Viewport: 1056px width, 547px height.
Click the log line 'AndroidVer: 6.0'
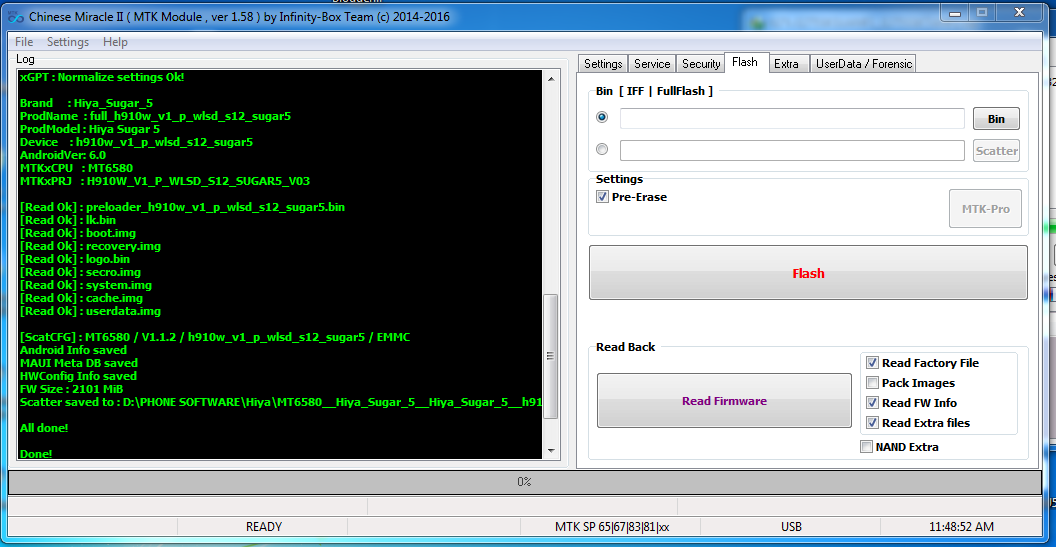click(63, 155)
